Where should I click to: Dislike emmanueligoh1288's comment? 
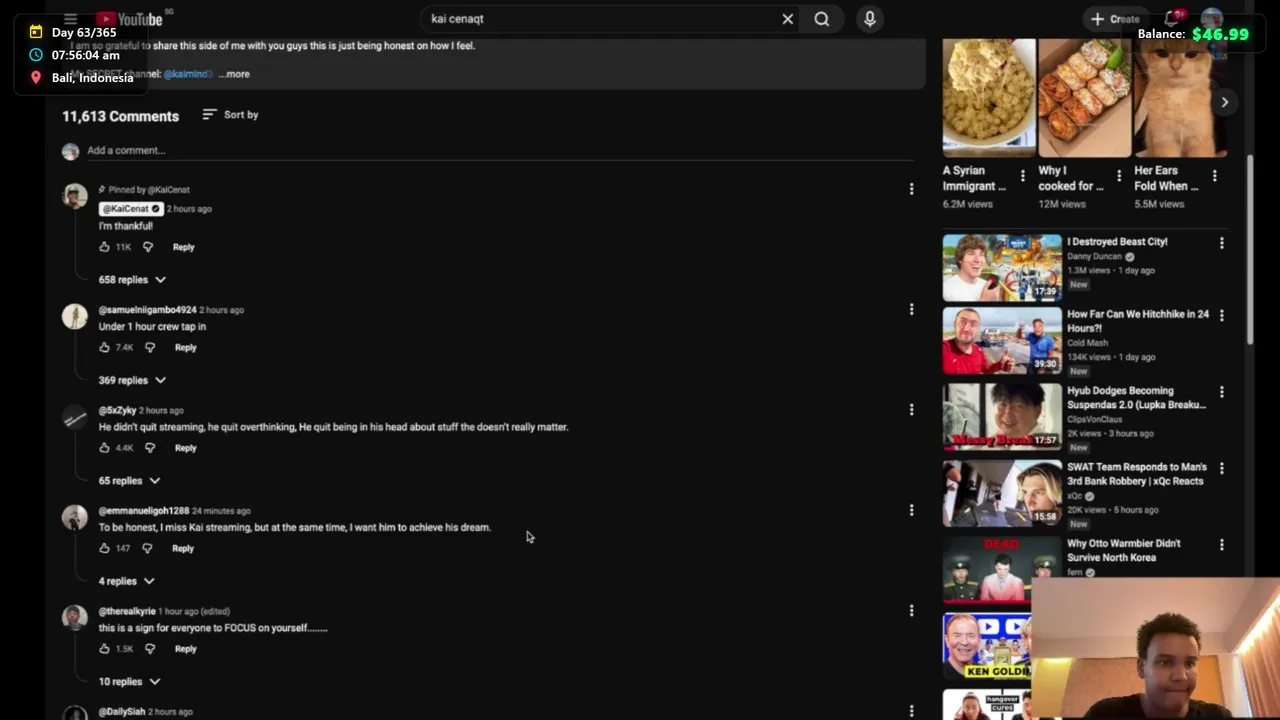point(147,549)
